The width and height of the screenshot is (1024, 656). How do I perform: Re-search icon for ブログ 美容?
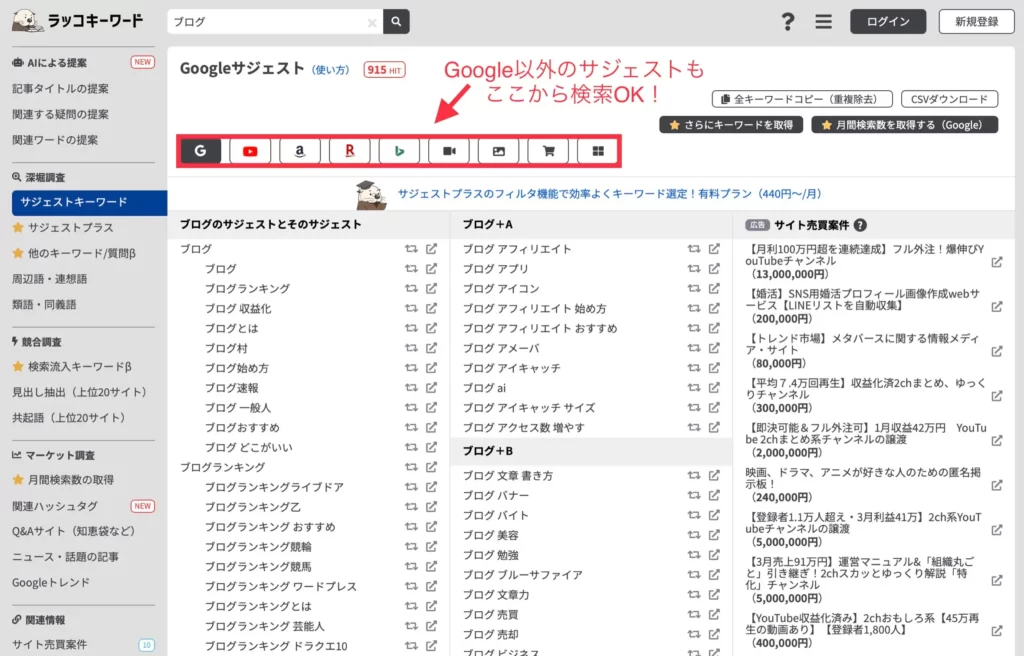694,534
